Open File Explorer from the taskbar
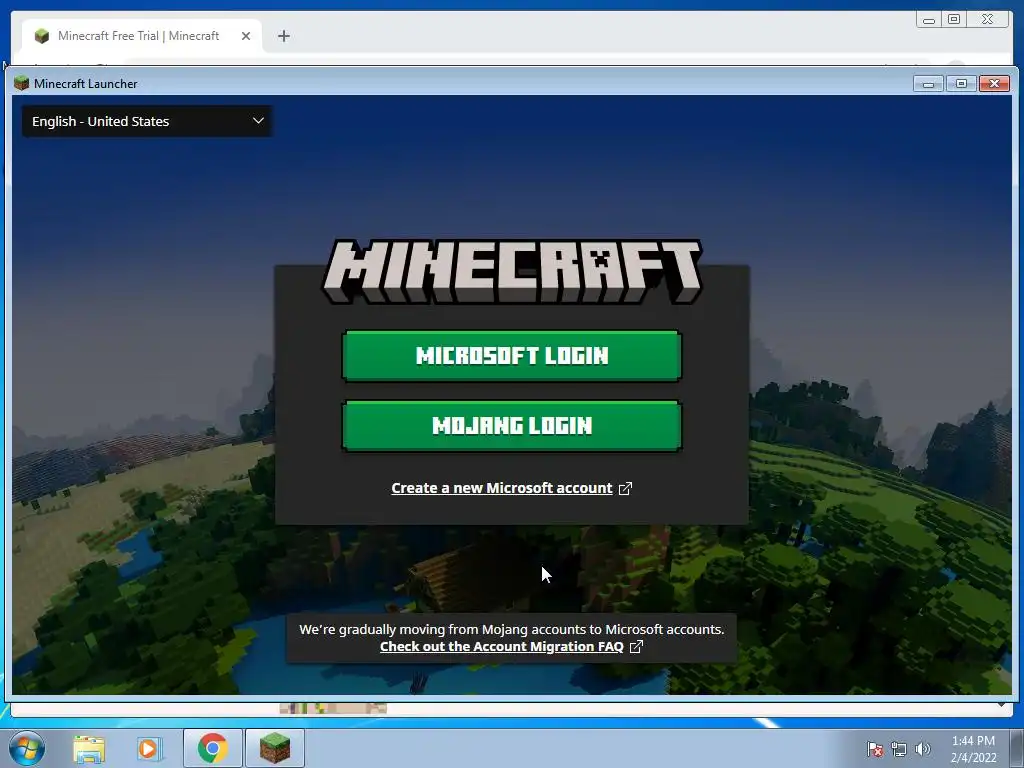 89,748
